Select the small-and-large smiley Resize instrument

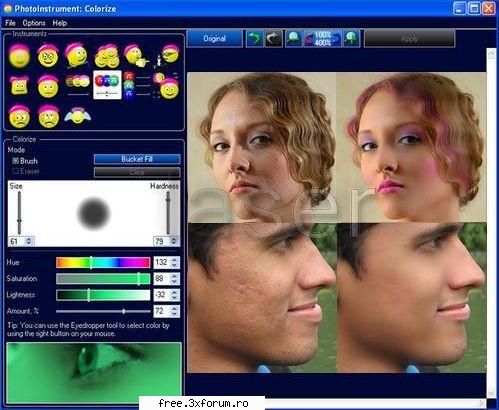pos(166,86)
